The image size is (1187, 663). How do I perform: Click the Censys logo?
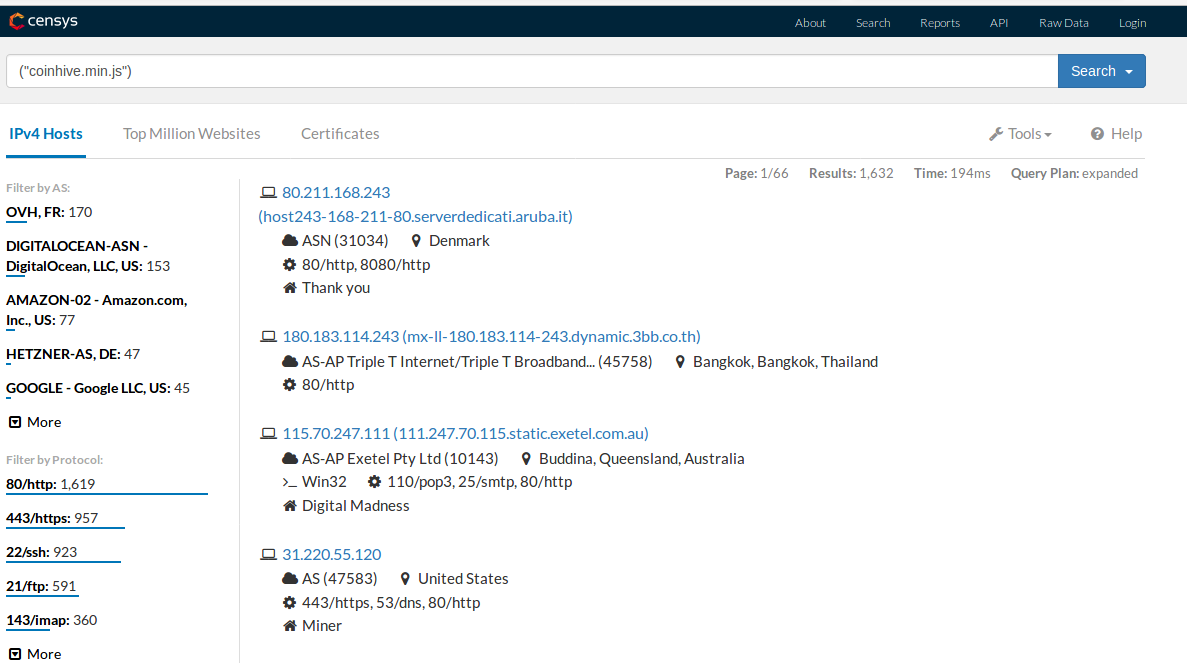tap(43, 21)
